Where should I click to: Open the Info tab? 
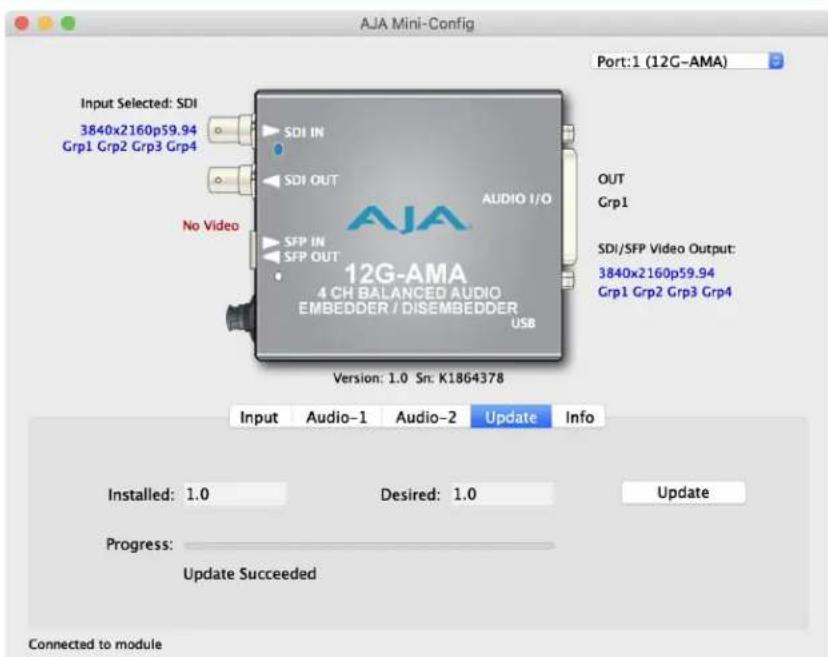579,417
